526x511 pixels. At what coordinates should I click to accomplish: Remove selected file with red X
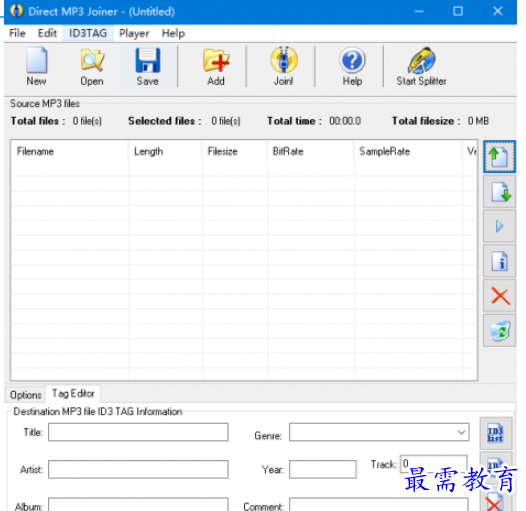[x=499, y=296]
